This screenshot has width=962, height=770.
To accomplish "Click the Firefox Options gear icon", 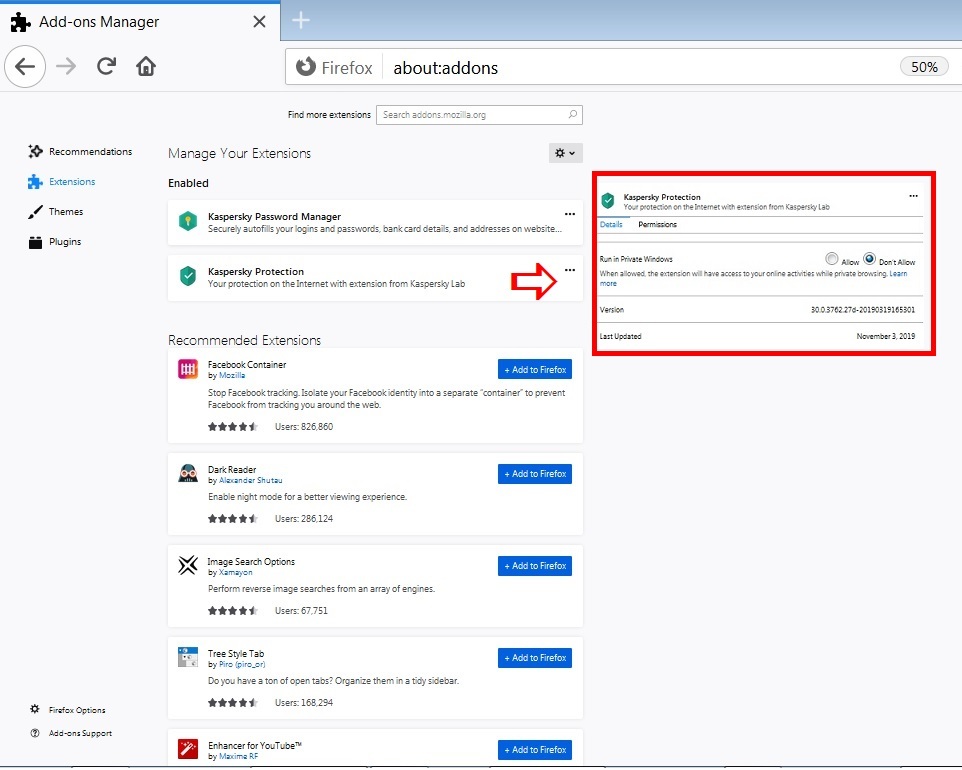I will (x=35, y=709).
